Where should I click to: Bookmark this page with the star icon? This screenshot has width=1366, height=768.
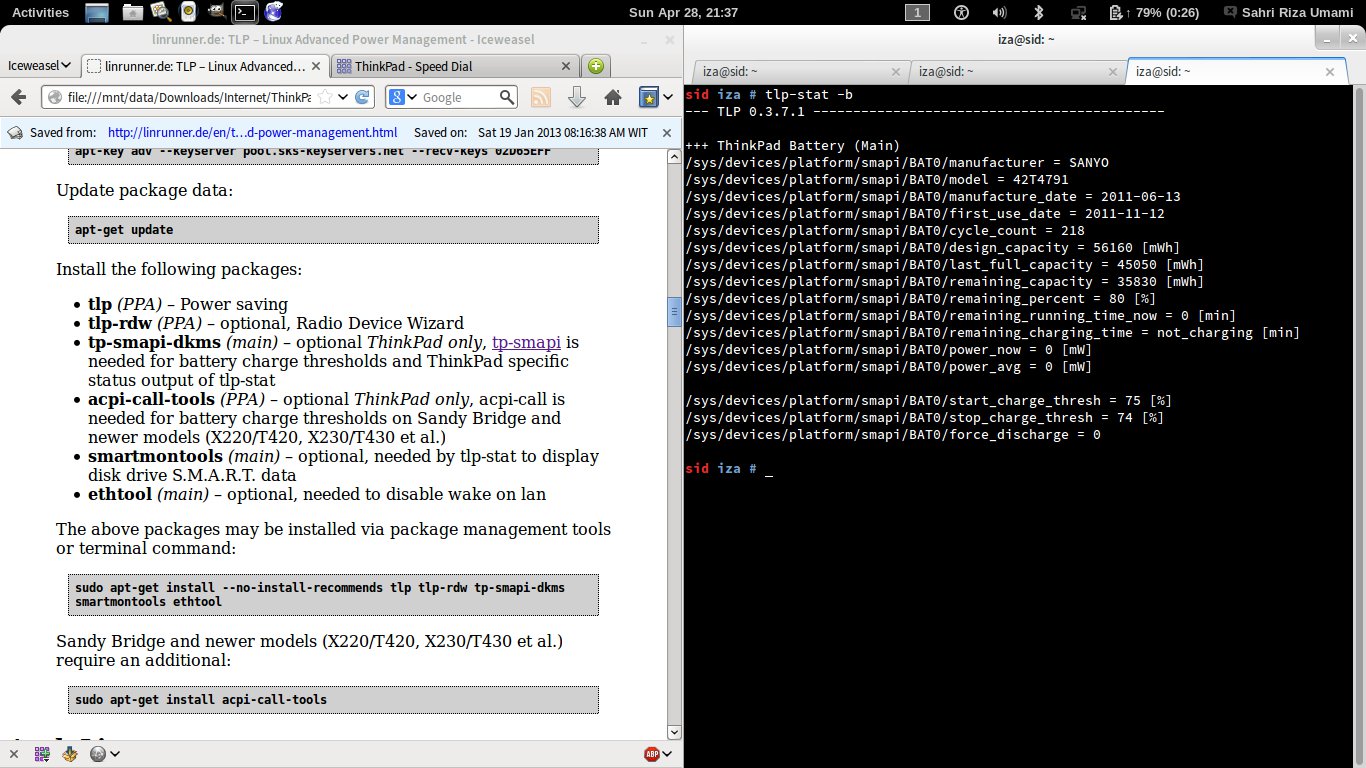(325, 97)
